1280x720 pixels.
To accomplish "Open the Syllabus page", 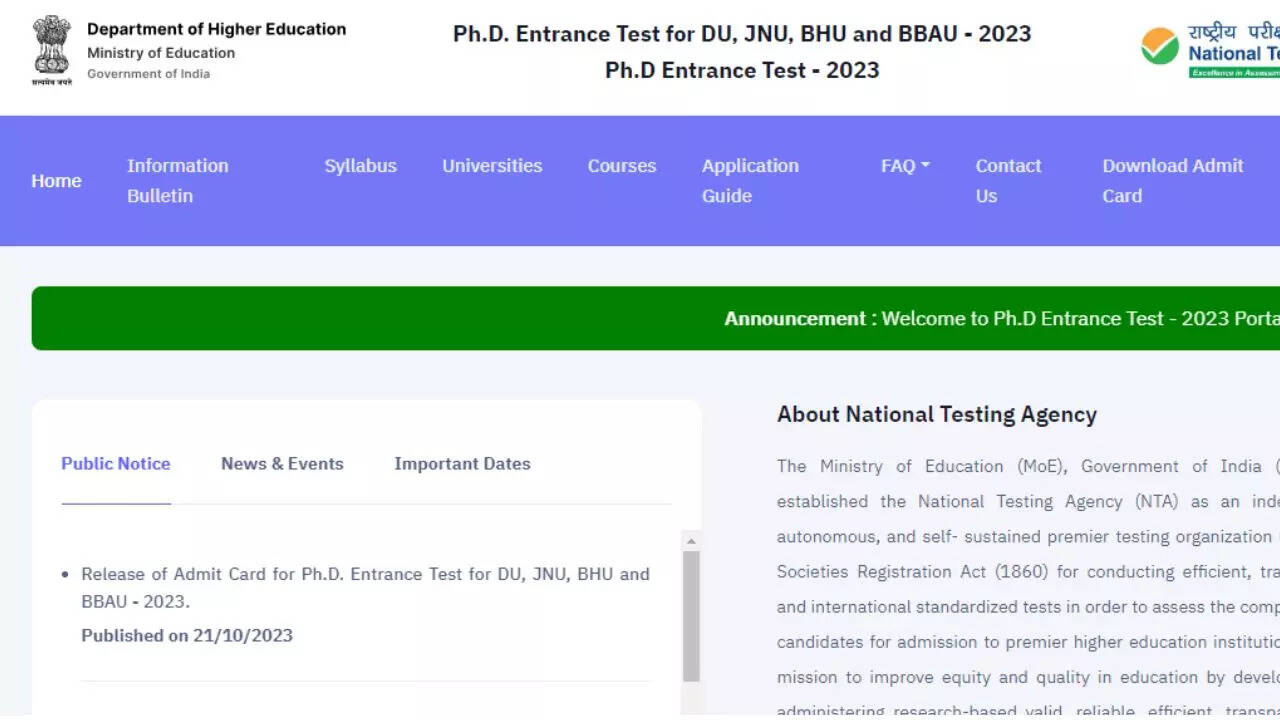I will click(360, 166).
